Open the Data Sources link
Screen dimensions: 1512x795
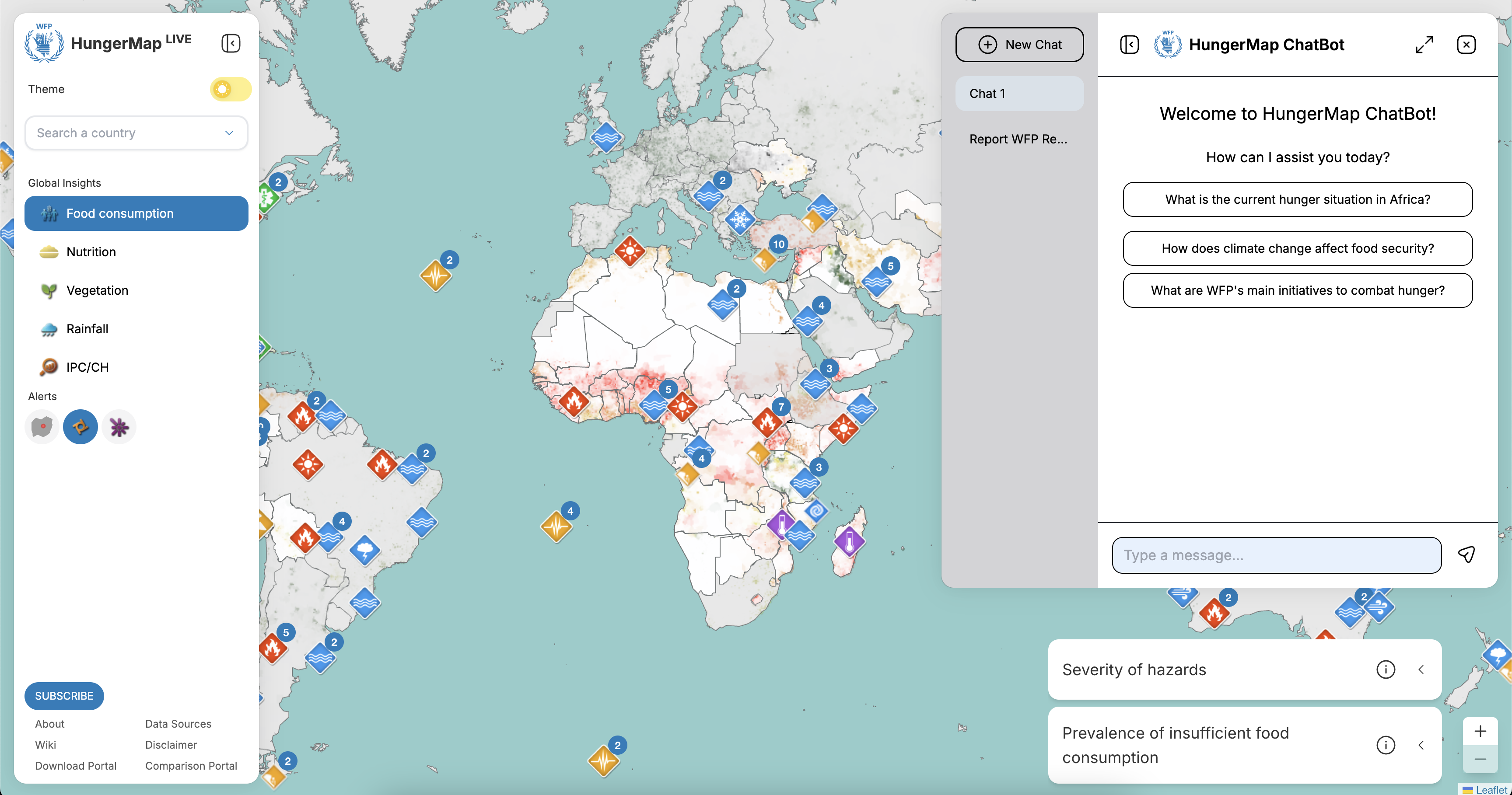pos(178,724)
